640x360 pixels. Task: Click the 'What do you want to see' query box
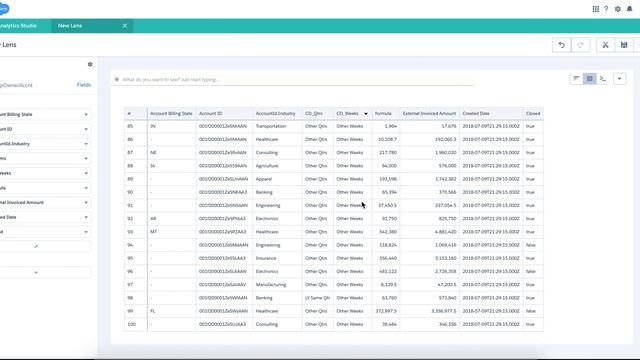coord(294,80)
